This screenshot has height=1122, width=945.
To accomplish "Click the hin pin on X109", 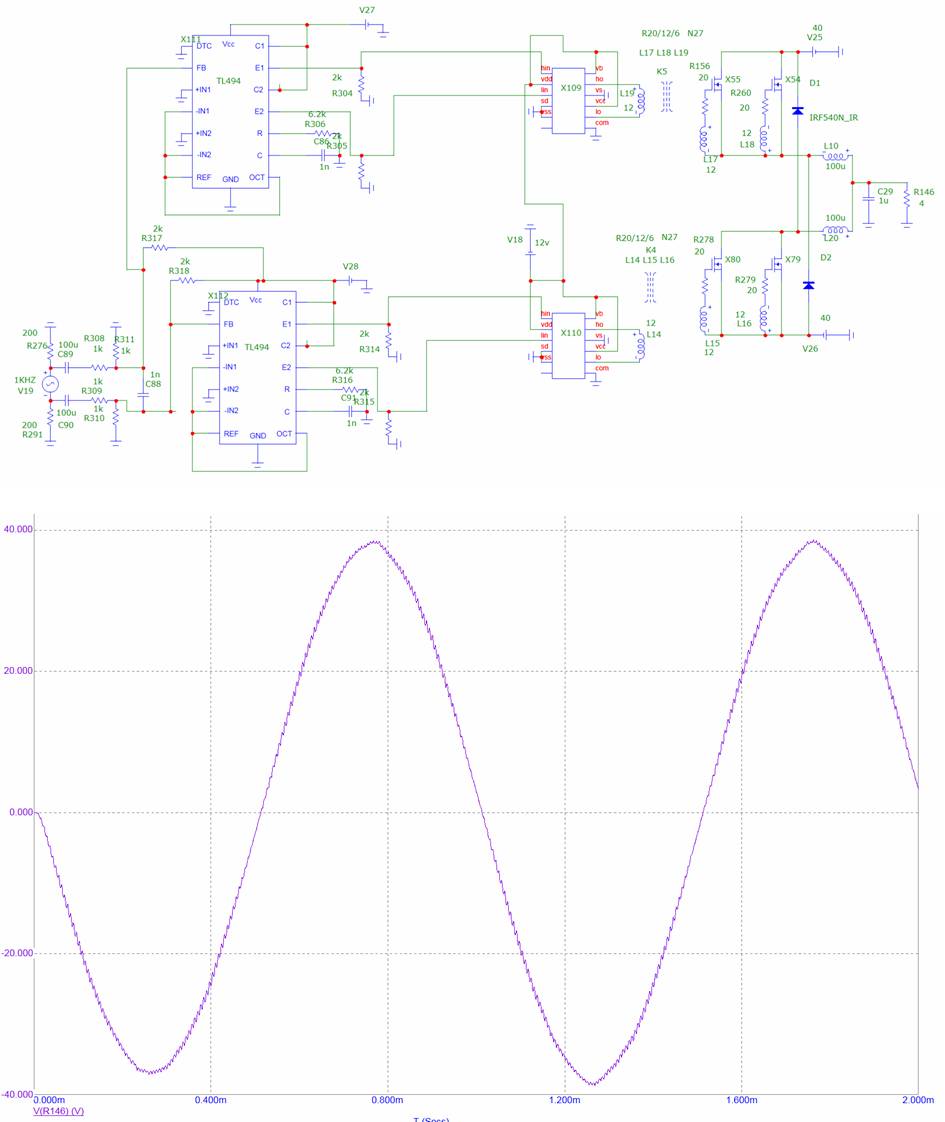I will pos(546,69).
